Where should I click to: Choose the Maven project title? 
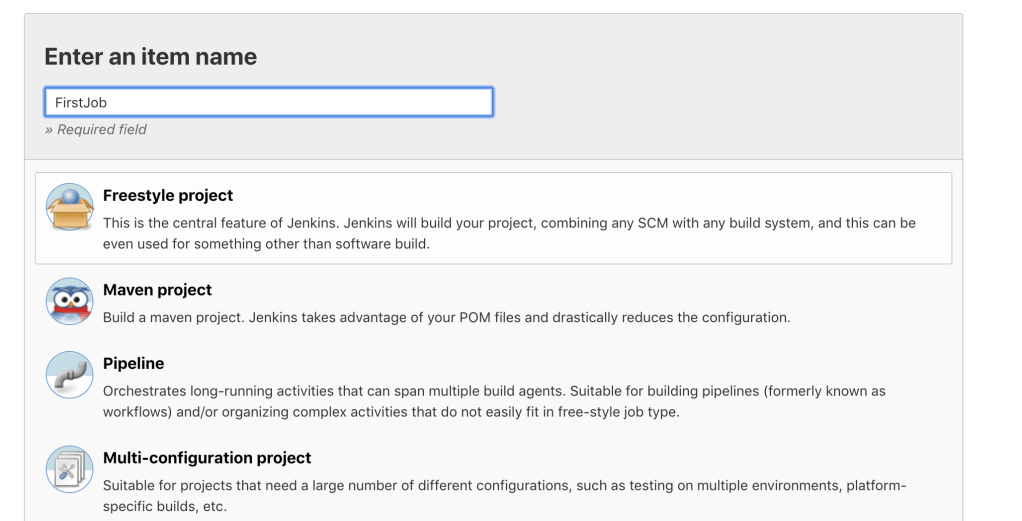(157, 290)
